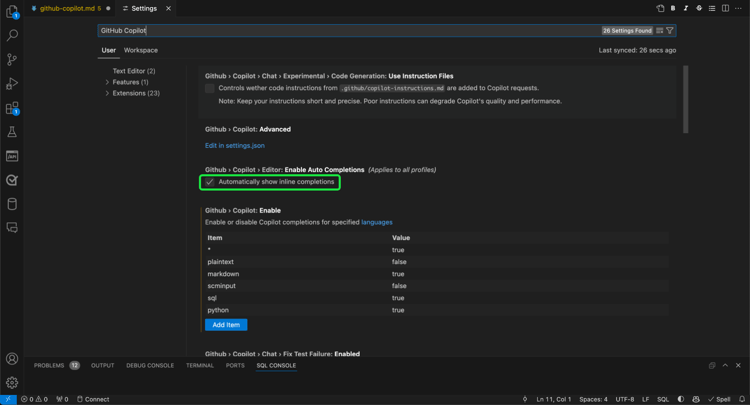Close the Settings editor tab
Image resolution: width=750 pixels, height=405 pixels.
click(168, 8)
